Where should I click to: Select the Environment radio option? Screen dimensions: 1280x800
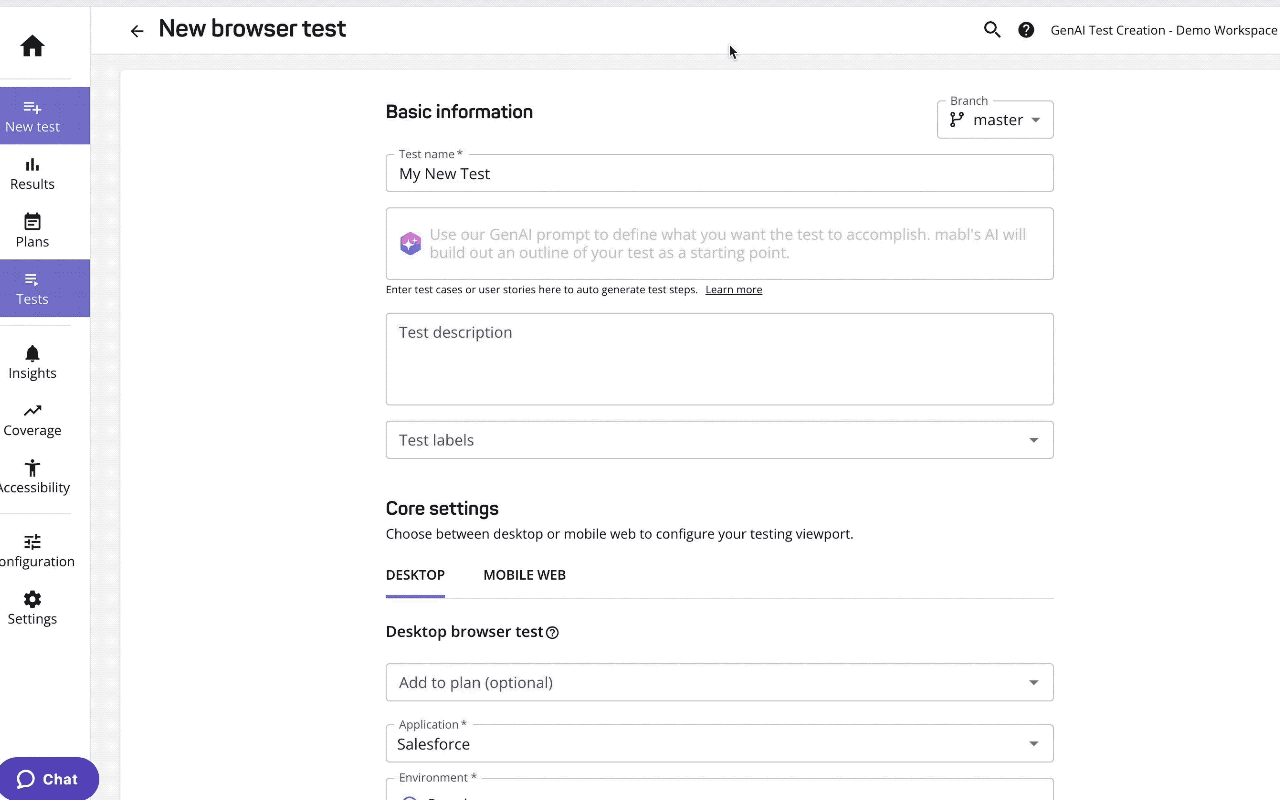tap(410, 796)
